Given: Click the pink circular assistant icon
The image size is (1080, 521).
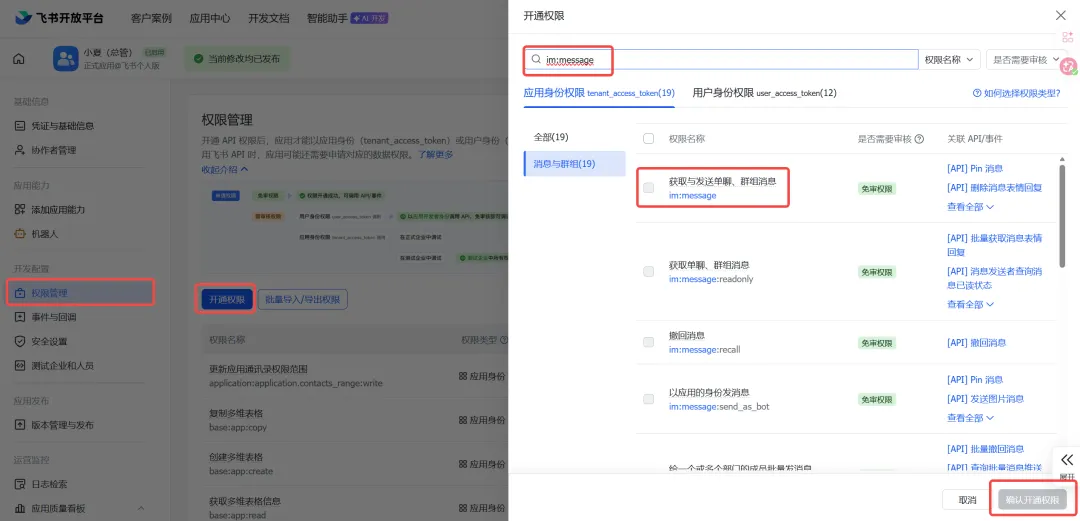Looking at the screenshot, I should coord(1068,66).
